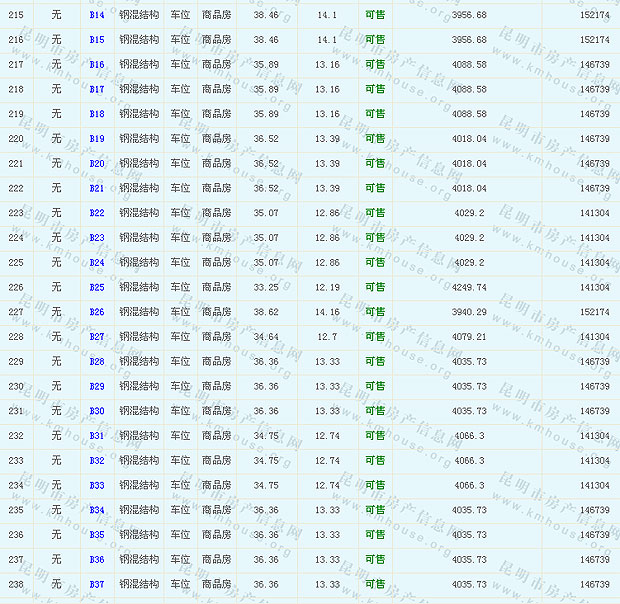
Task: Open the B19 parking space link
Action: [x=97, y=139]
